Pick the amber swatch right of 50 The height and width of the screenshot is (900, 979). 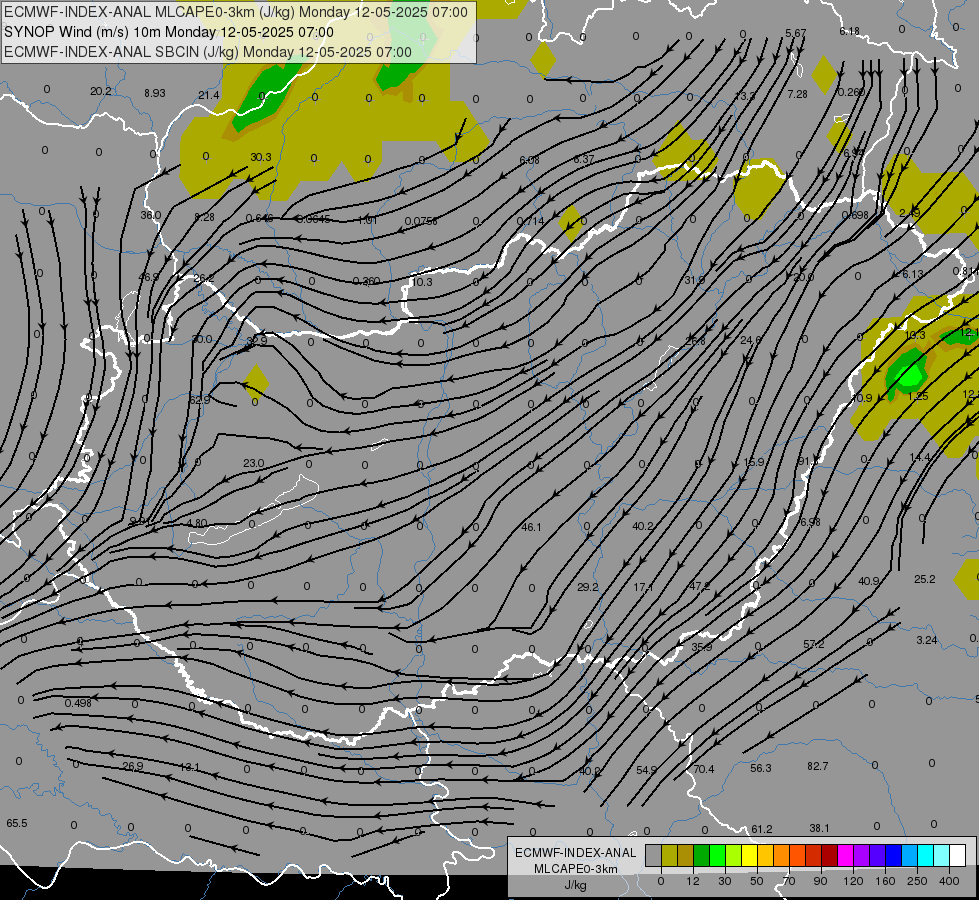click(766, 855)
